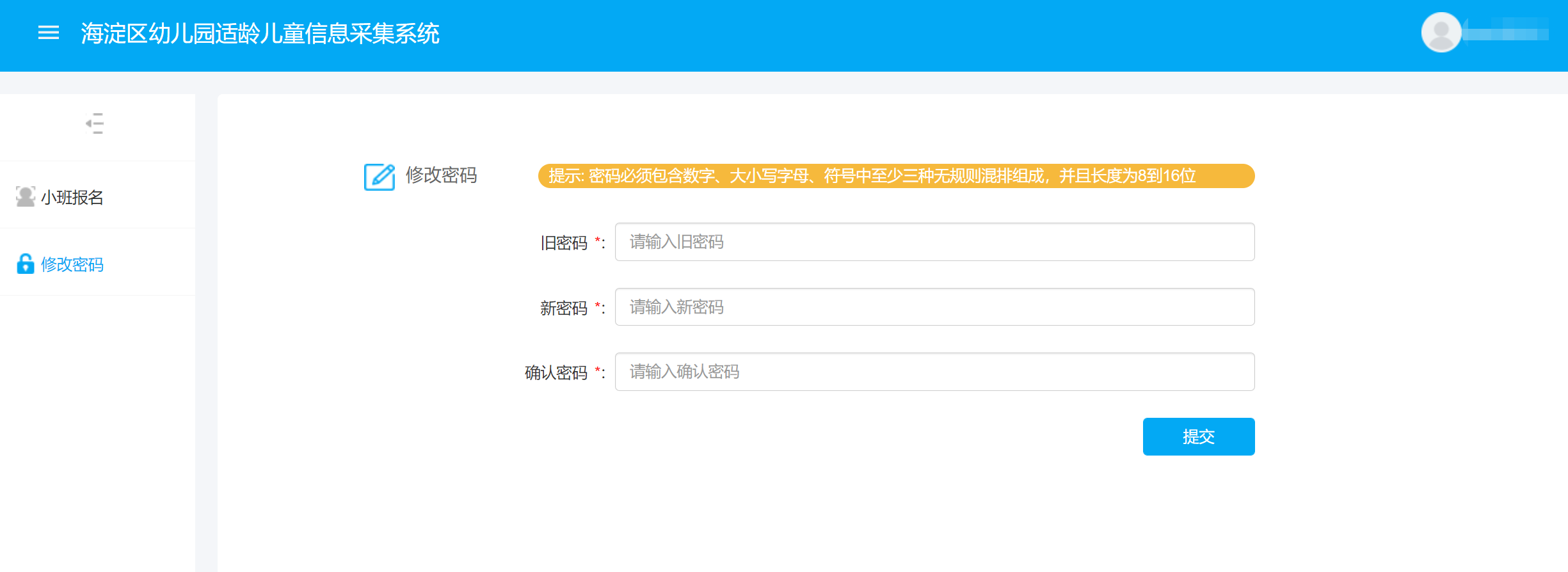This screenshot has height=572, width=1568.
Task: Open the username dropdown next to avatar
Action: pos(1507,32)
